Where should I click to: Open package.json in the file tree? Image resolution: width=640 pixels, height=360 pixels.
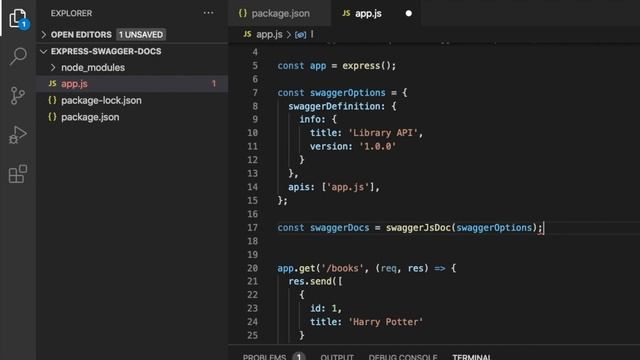[90, 117]
